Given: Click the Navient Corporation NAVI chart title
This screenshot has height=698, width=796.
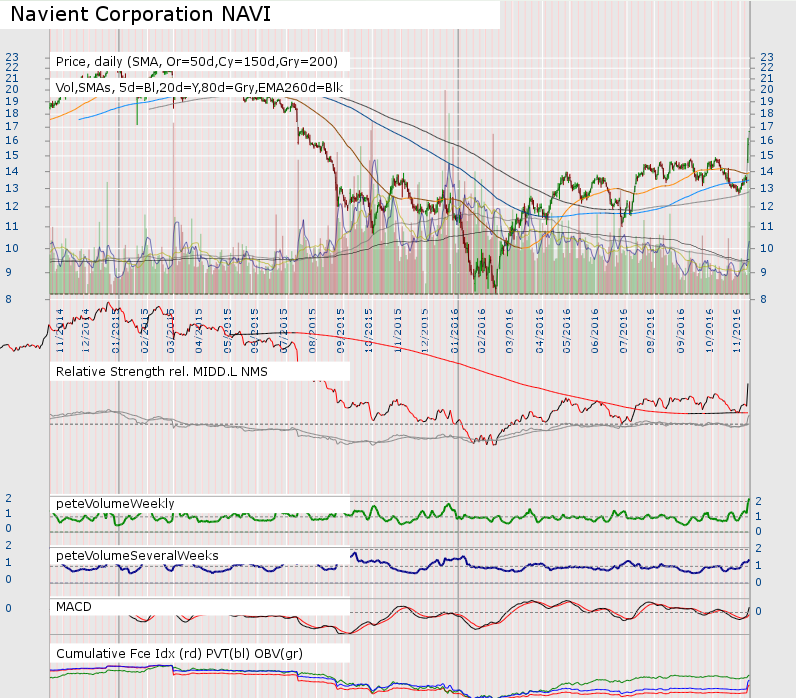Looking at the screenshot, I should click(x=140, y=15).
